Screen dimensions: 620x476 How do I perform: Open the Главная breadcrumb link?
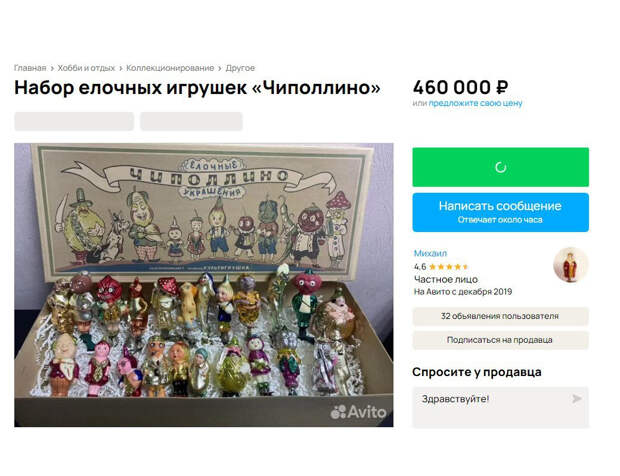(x=30, y=68)
